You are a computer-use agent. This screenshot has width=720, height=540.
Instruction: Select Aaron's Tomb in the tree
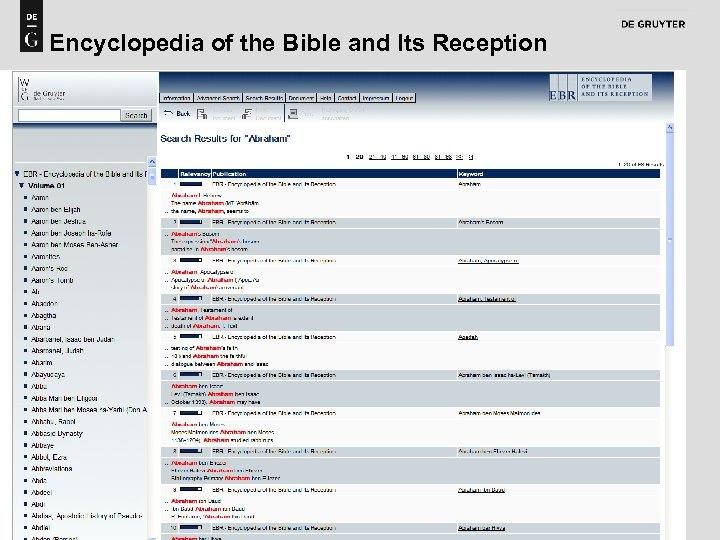tap(52, 280)
